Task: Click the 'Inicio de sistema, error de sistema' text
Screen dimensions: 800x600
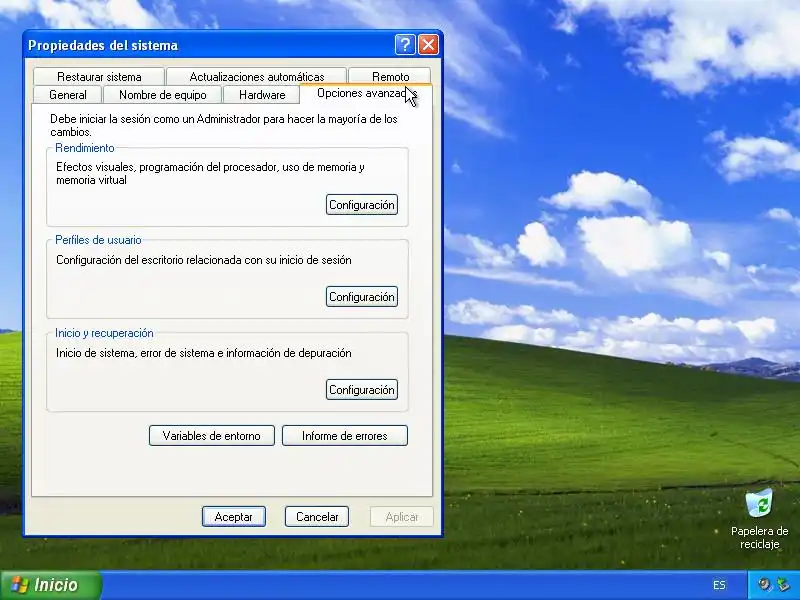Action: 204,353
